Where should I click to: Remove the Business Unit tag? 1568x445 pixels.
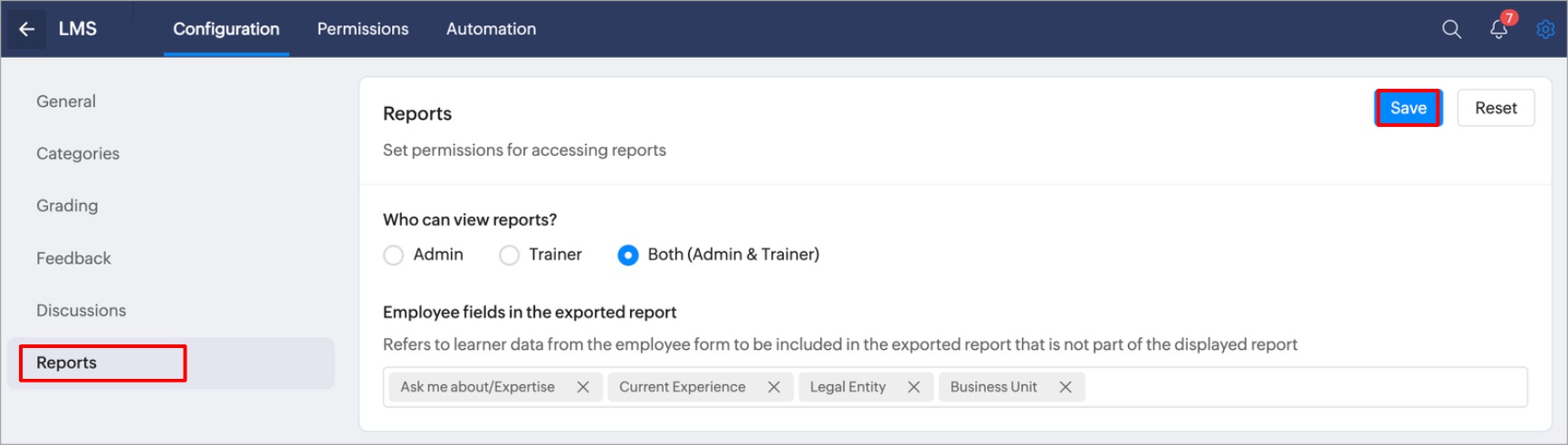coord(1066,387)
